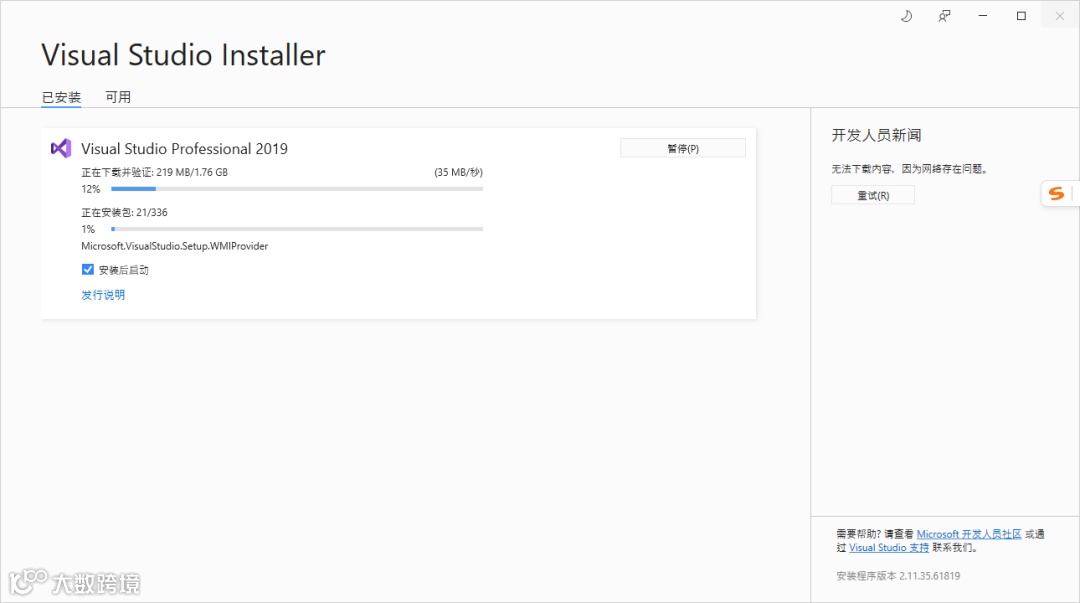Viewport: 1080px width, 603px height.
Task: Click the feedback icon in title bar
Action: pyautogui.click(x=944, y=16)
